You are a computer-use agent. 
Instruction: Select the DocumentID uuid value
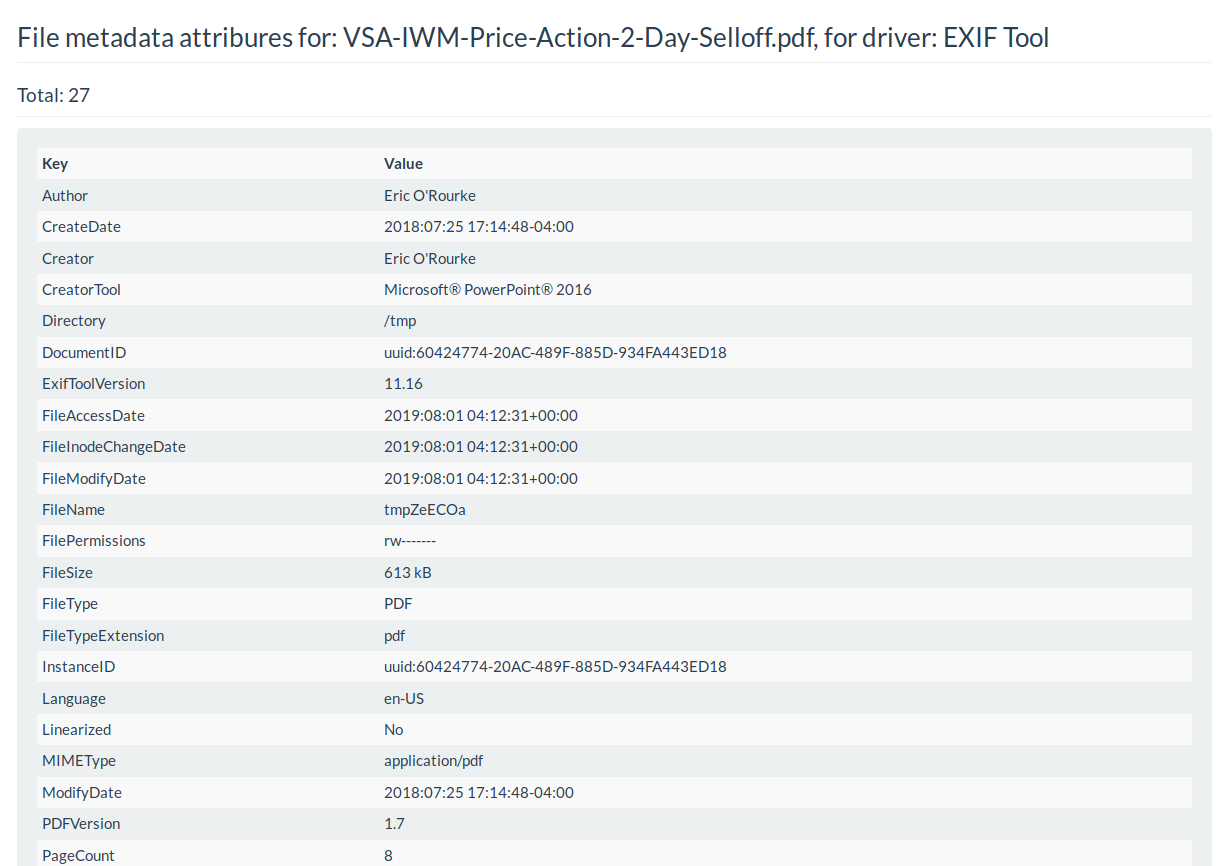(x=555, y=353)
